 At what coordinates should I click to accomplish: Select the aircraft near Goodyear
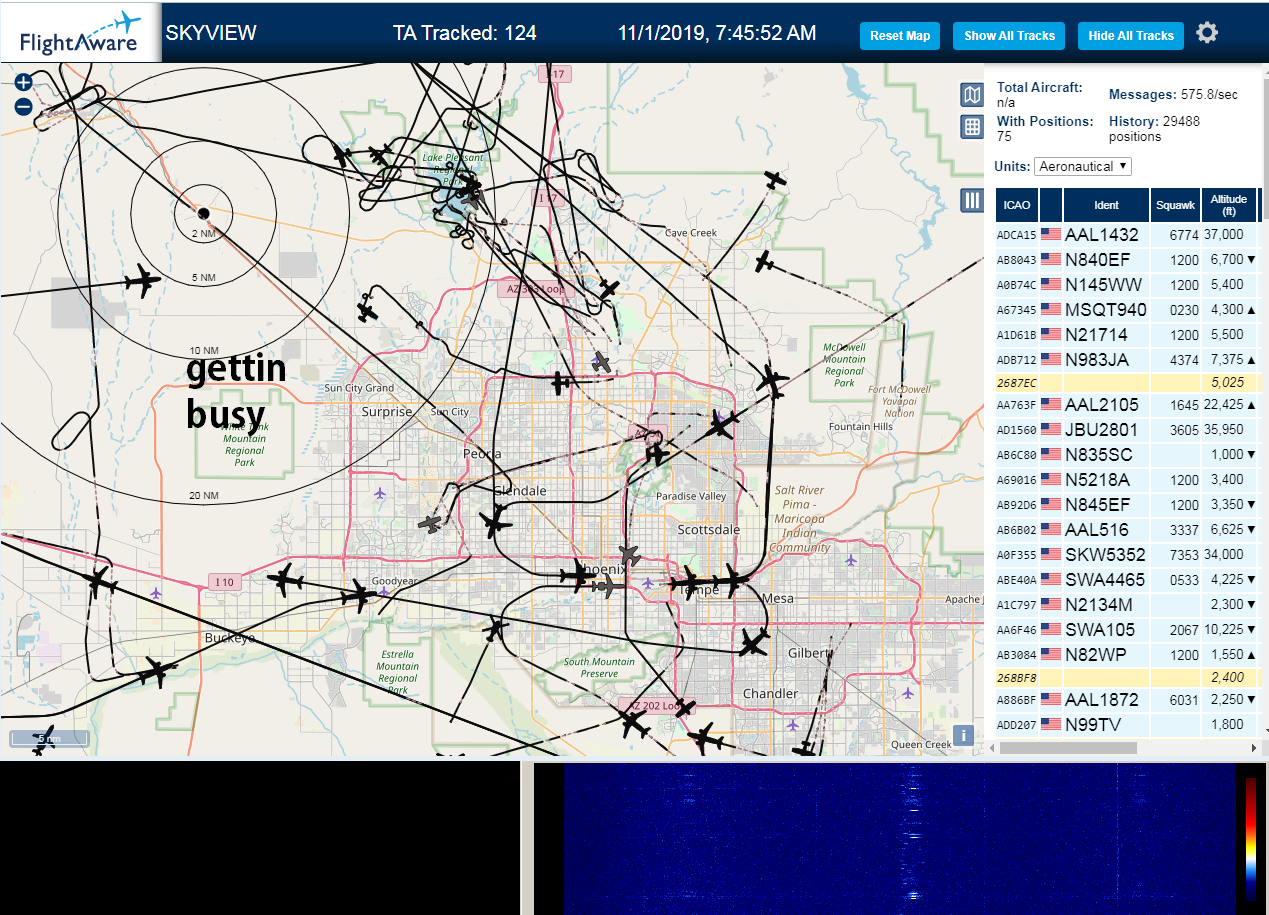click(358, 596)
